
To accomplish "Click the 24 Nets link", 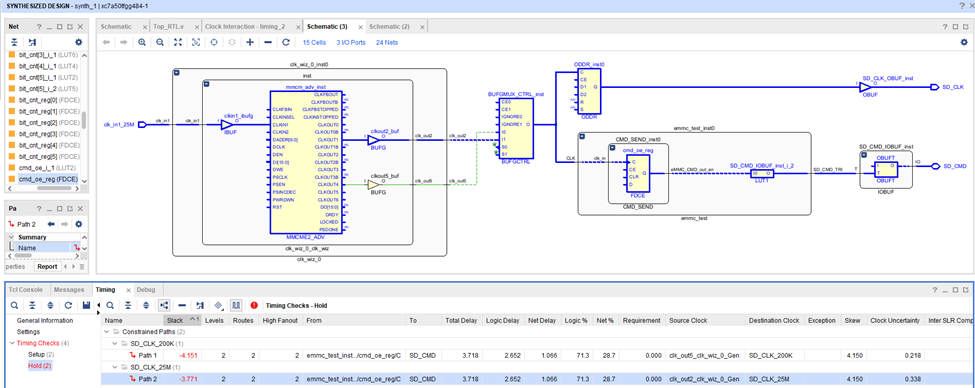I will (x=387, y=43).
